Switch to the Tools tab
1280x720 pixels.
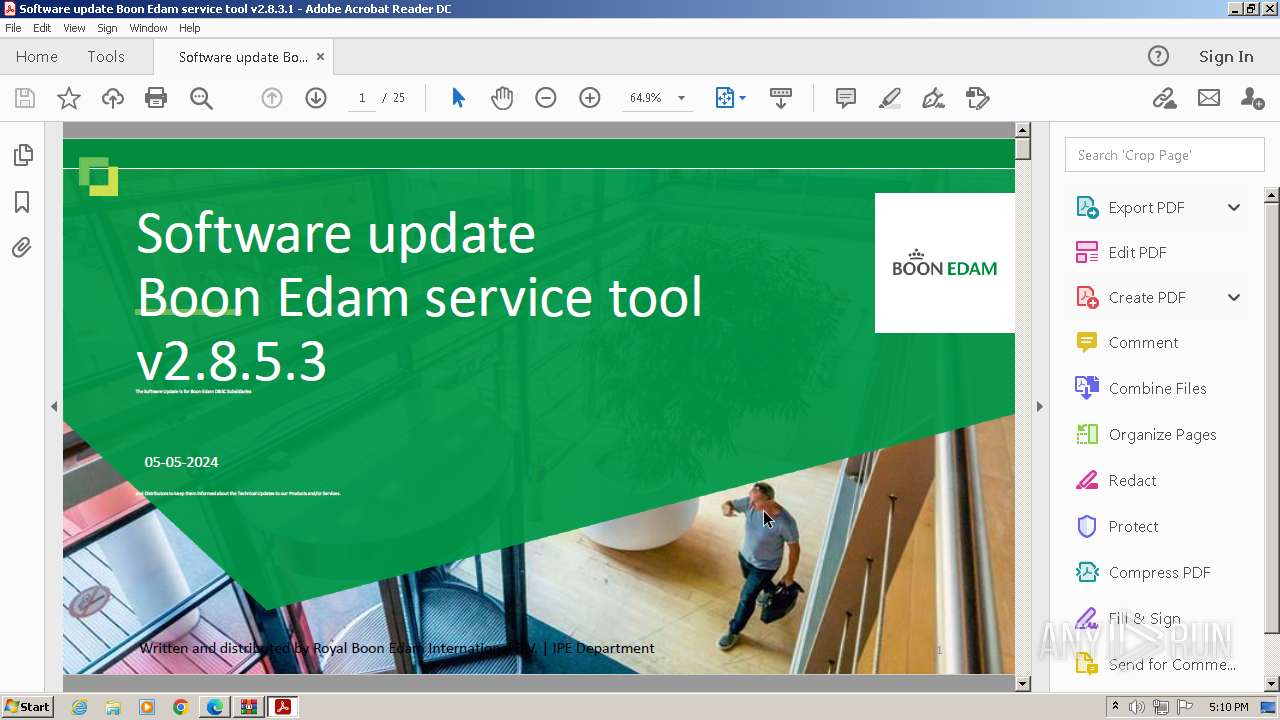pyautogui.click(x=106, y=57)
